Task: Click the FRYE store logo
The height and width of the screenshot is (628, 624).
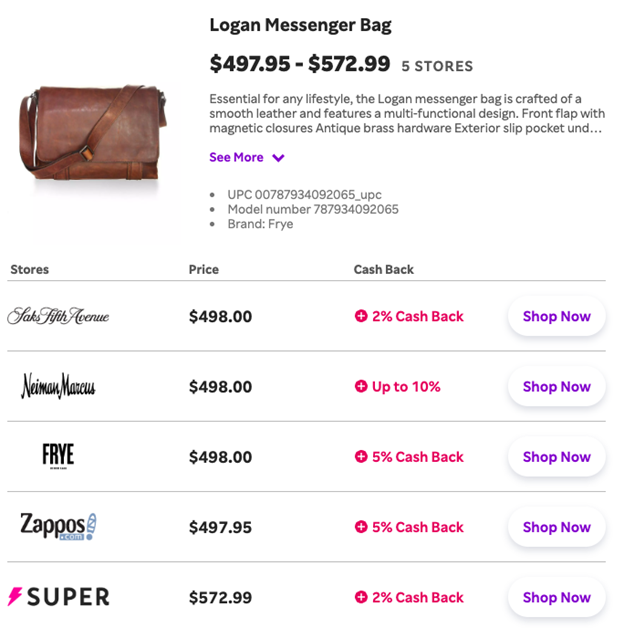Action: coord(58,456)
